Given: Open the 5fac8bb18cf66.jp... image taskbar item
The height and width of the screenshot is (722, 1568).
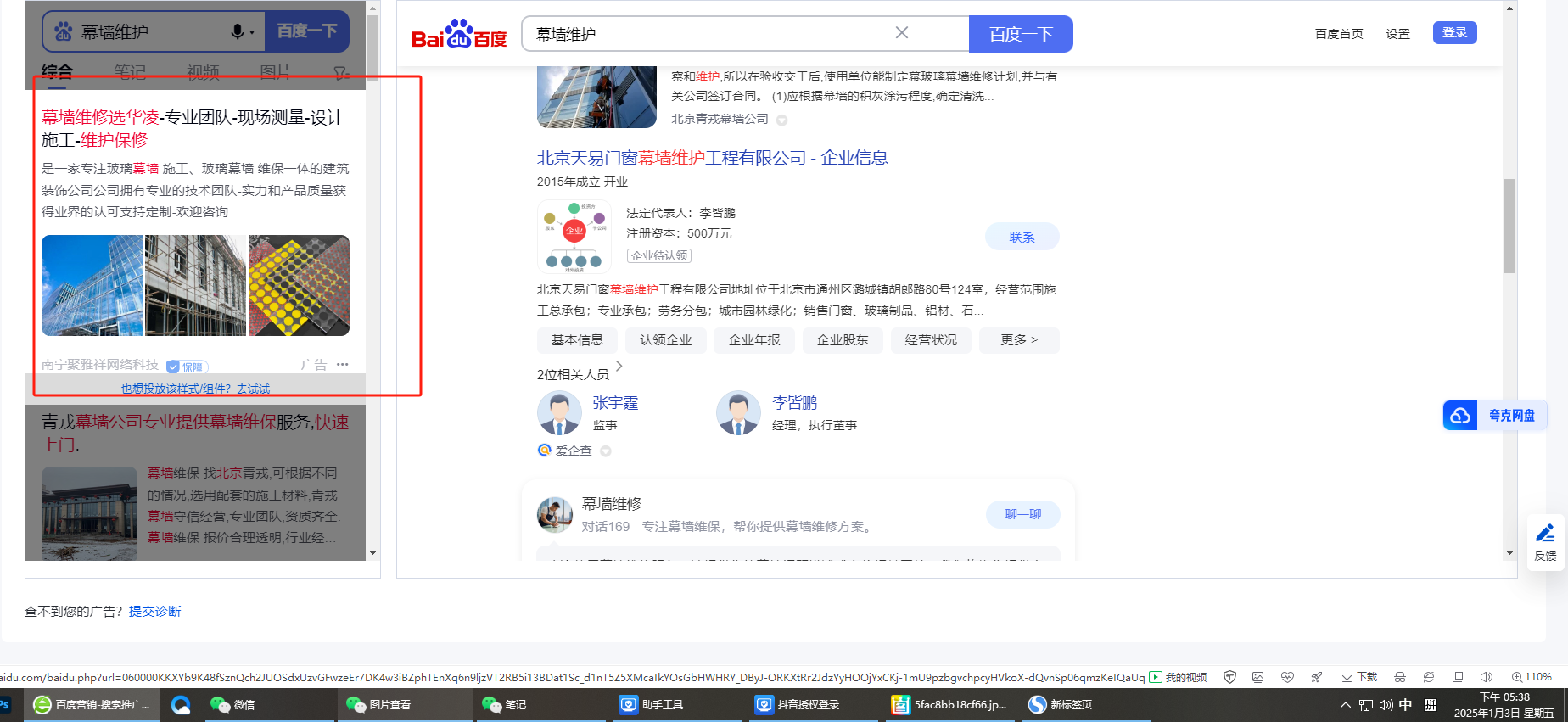Looking at the screenshot, I should click(x=949, y=705).
